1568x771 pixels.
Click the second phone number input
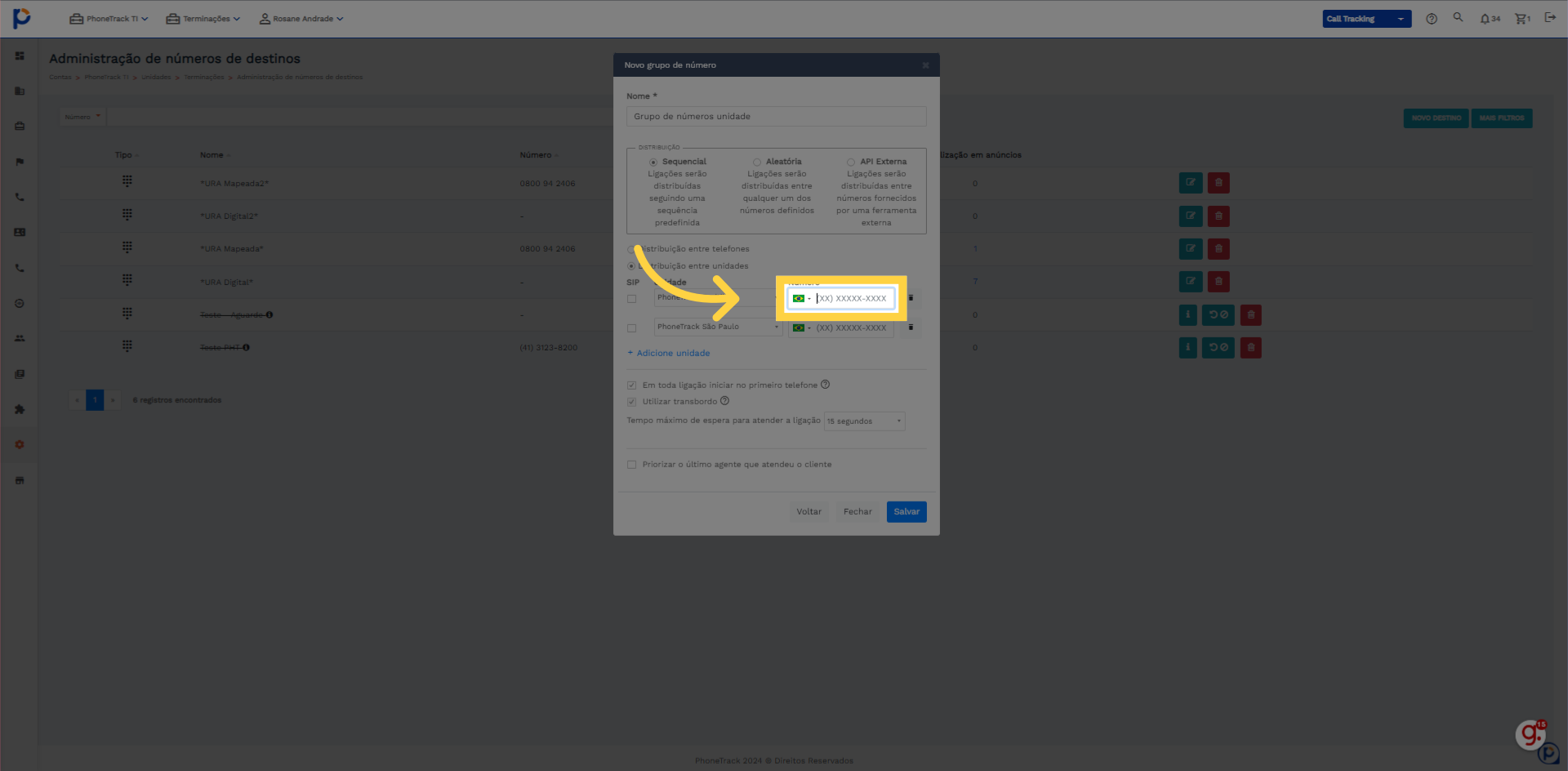pos(841,328)
